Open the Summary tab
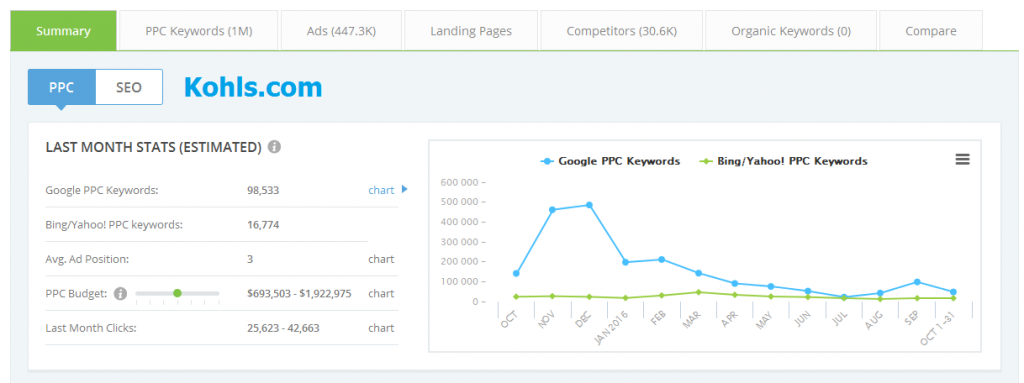 coord(63,31)
